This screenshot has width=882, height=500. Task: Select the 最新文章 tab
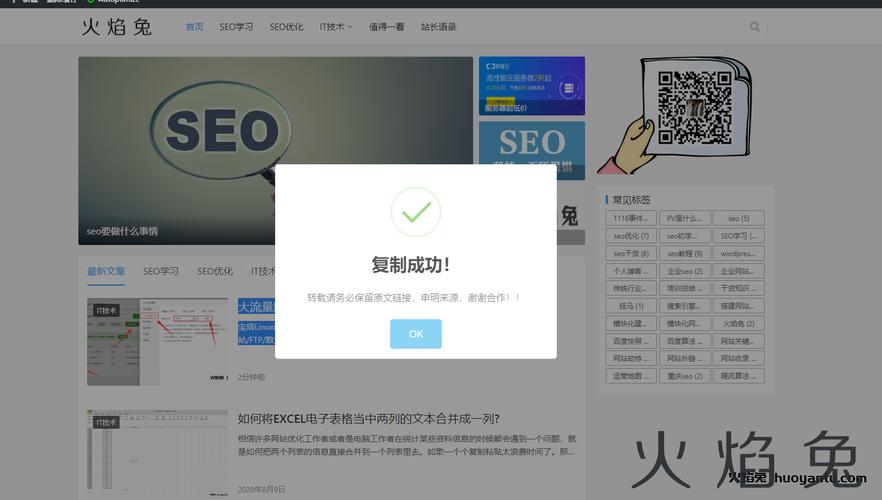(106, 271)
